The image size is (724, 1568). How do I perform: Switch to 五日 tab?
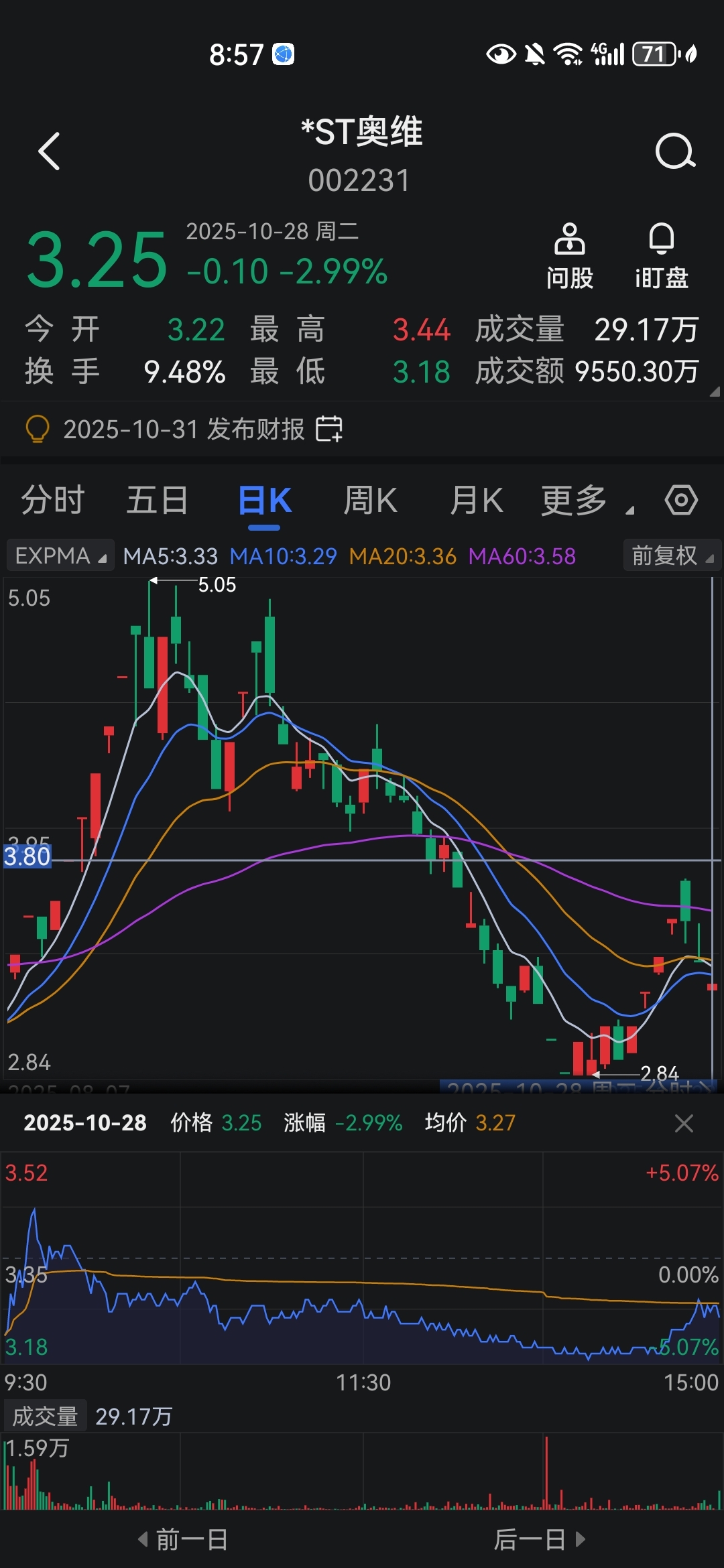(158, 501)
